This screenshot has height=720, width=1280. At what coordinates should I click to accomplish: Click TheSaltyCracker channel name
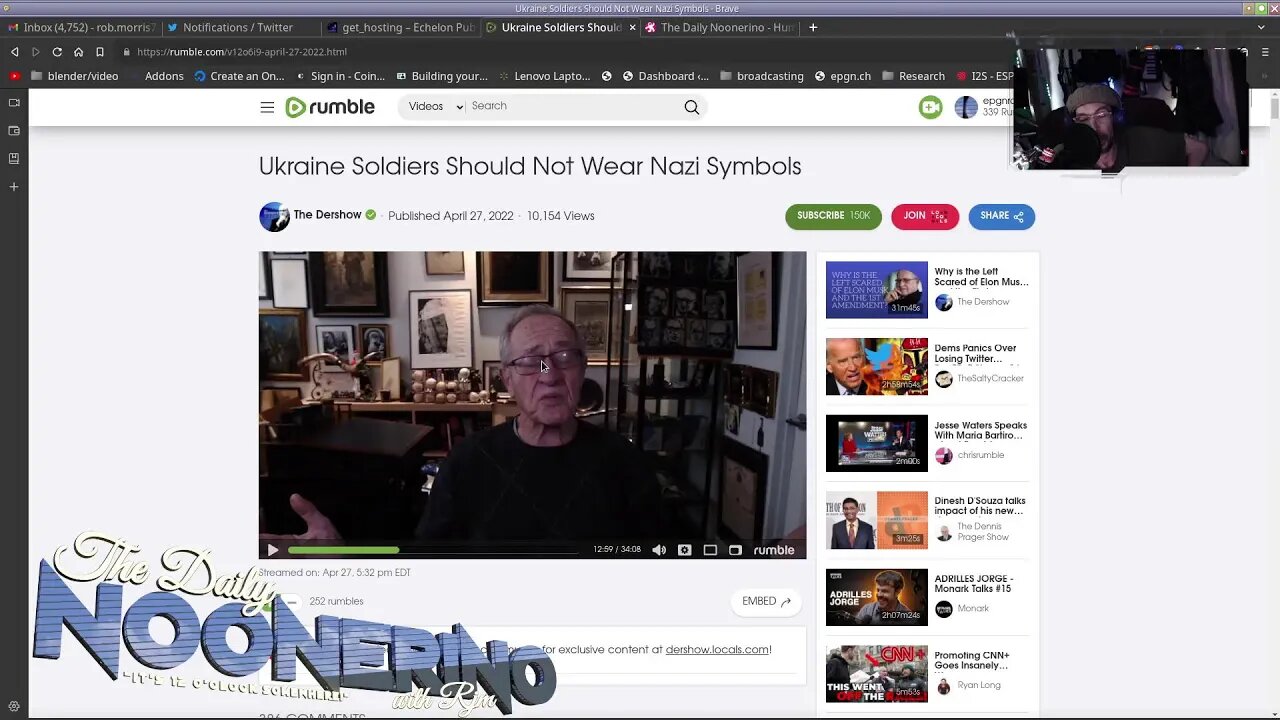990,378
